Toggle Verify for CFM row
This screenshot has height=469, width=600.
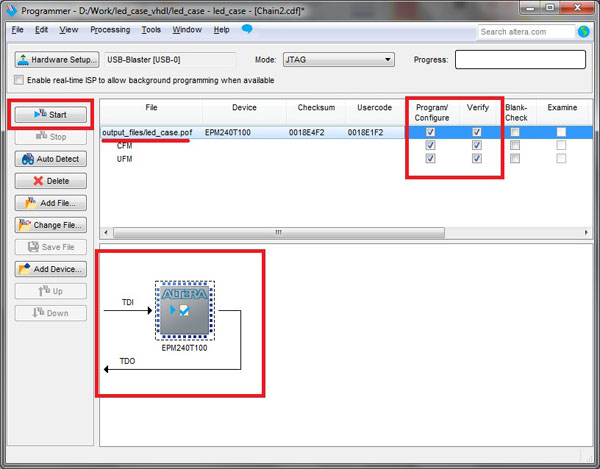tap(477, 145)
